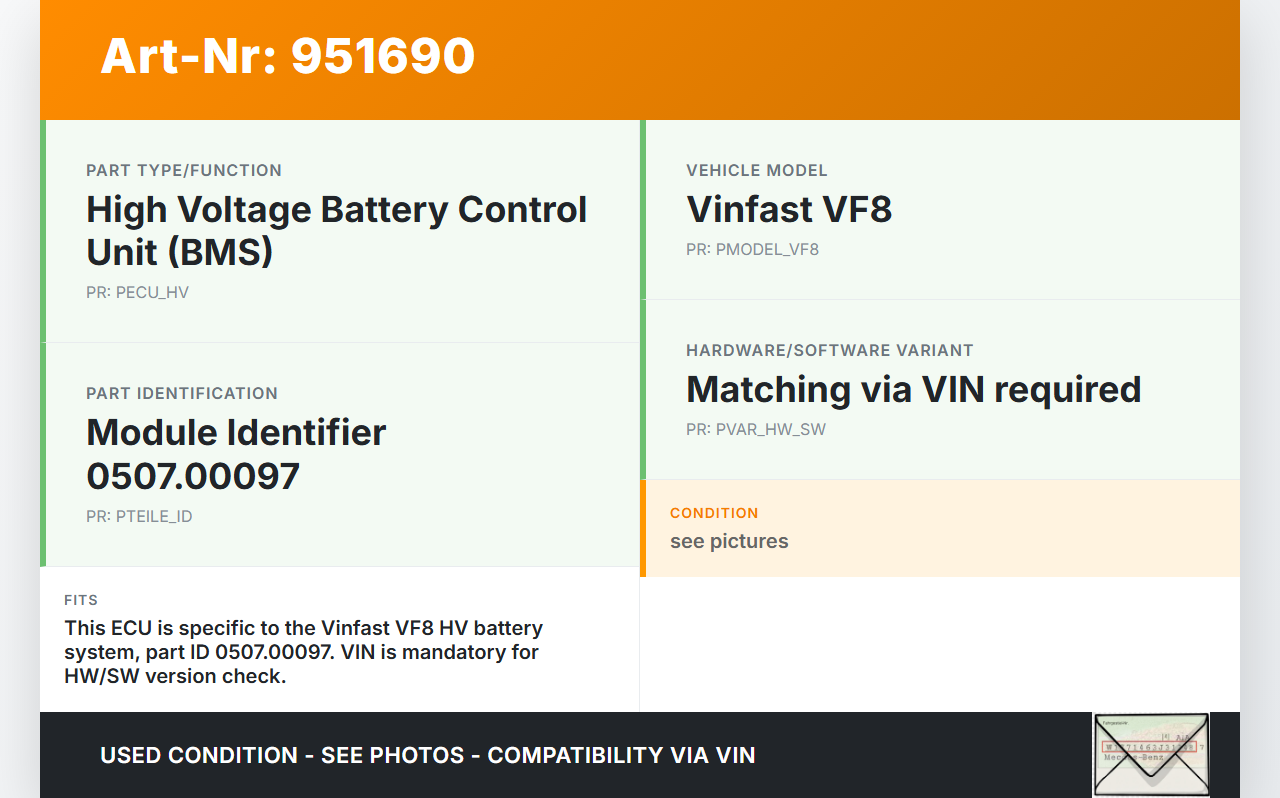Click the green left border of Part Identification card

pos(43,455)
